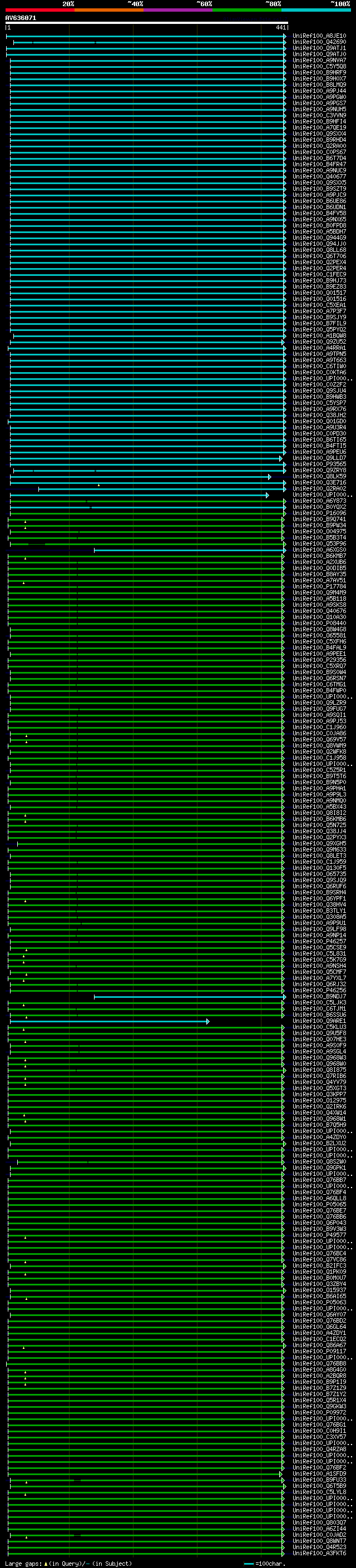This screenshot has height=1568, width=356.
Task: Select hit label UniRef100_Q5R1X4
Action: tap(319, 1401)
